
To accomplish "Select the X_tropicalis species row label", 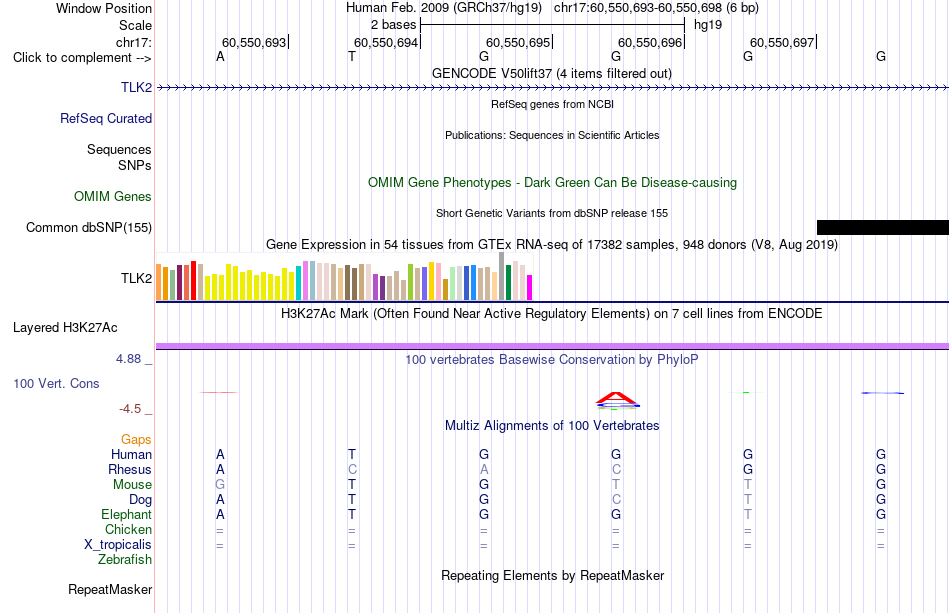I will tap(118, 545).
